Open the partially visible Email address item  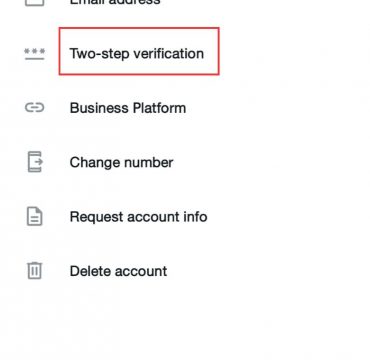click(x=115, y=2)
